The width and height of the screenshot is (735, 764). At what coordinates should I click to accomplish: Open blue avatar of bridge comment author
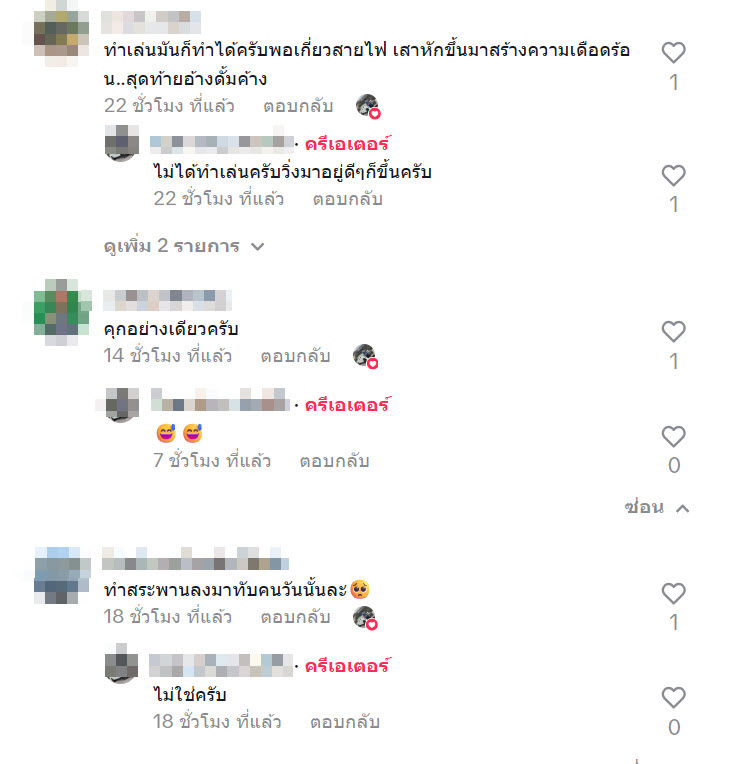click(62, 575)
